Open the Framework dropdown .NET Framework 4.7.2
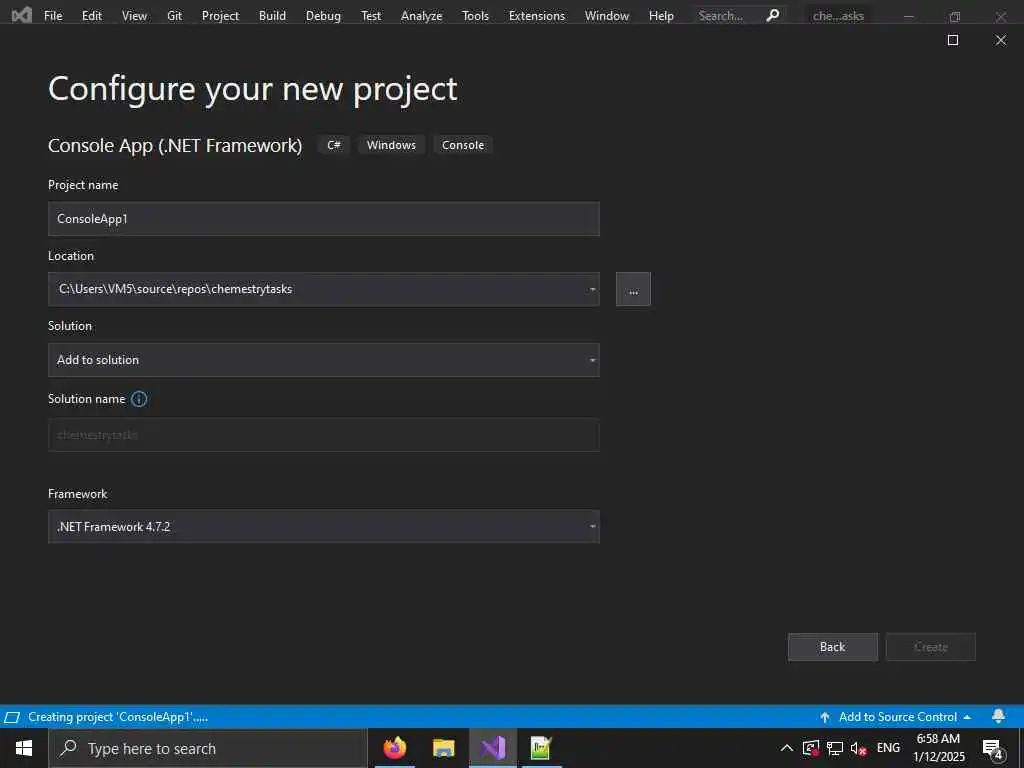 (324, 526)
